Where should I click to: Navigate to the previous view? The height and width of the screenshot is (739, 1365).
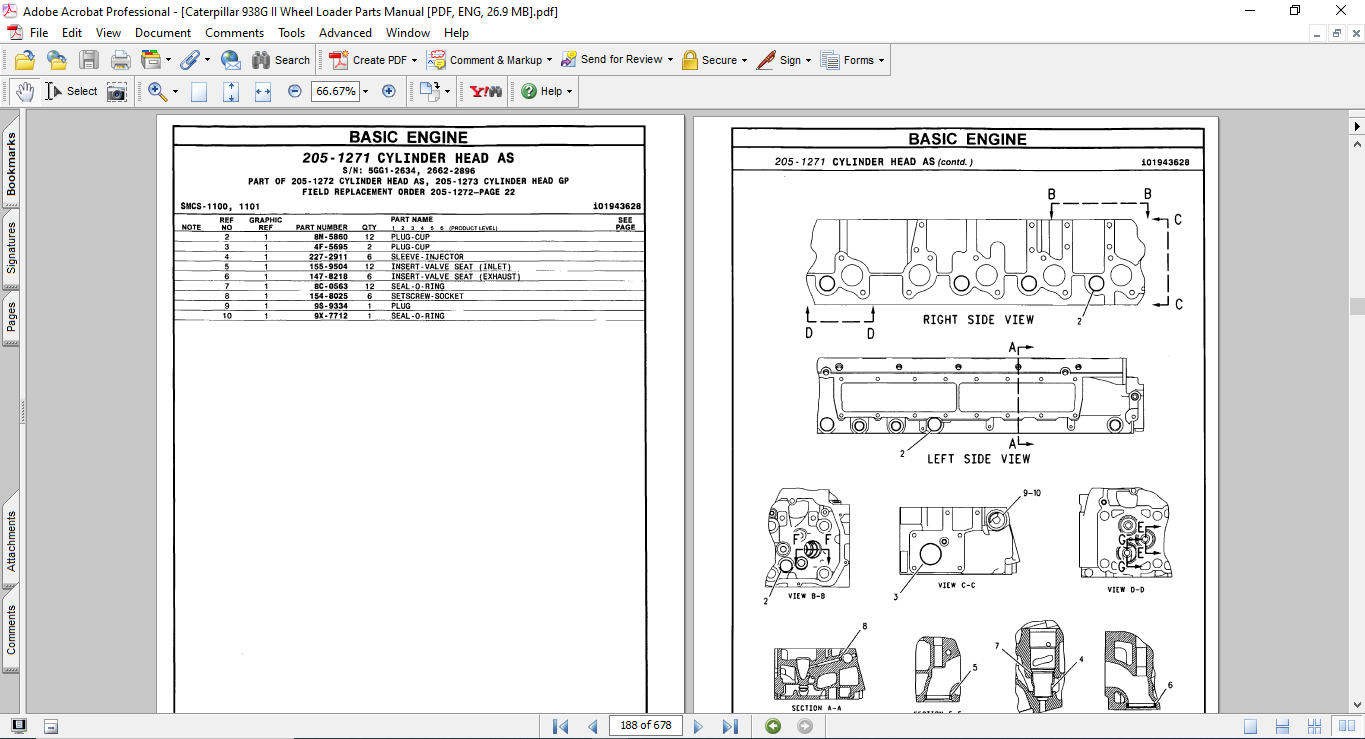tap(771, 726)
